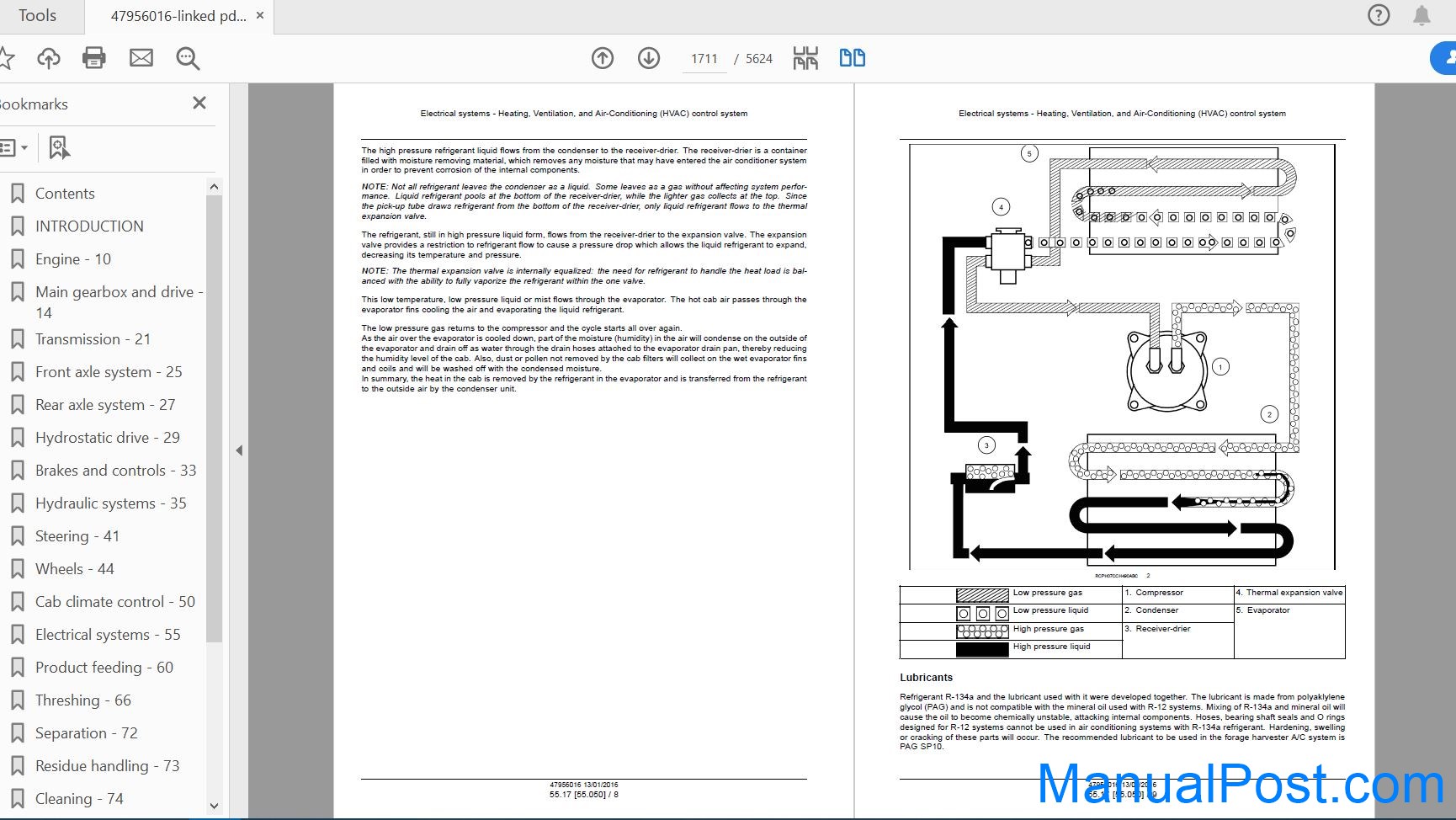The width and height of the screenshot is (1456, 820).
Task: Click bookmark icon beside Hydraulic systems - 35
Action: (18, 503)
